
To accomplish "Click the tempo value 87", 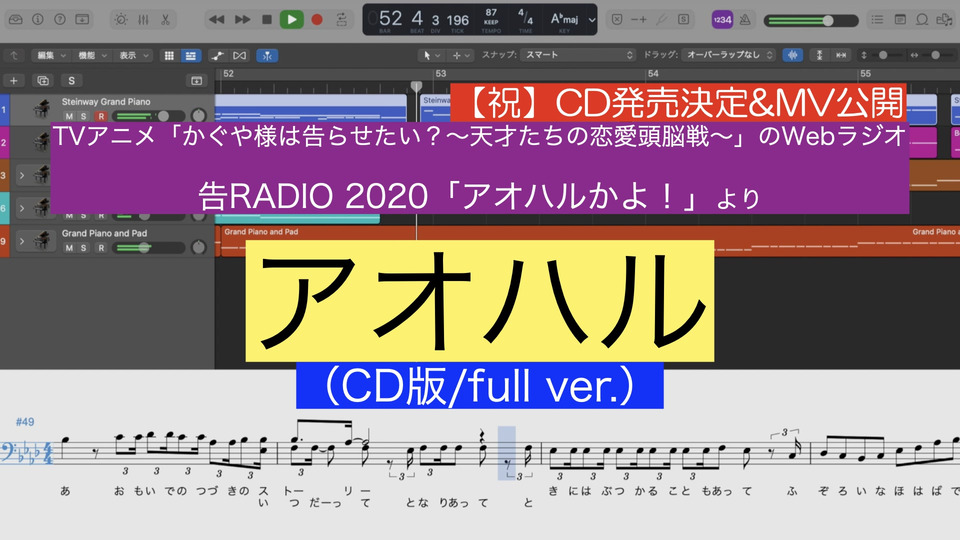I will 491,12.
